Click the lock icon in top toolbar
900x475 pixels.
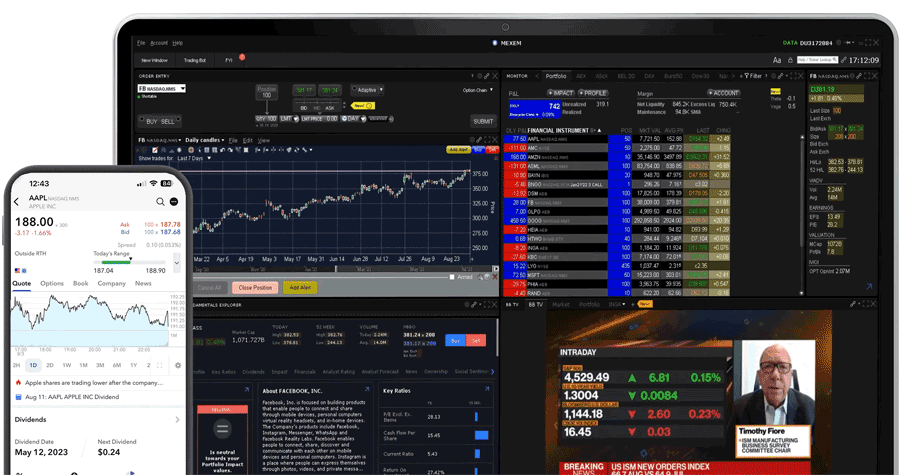tap(790, 60)
